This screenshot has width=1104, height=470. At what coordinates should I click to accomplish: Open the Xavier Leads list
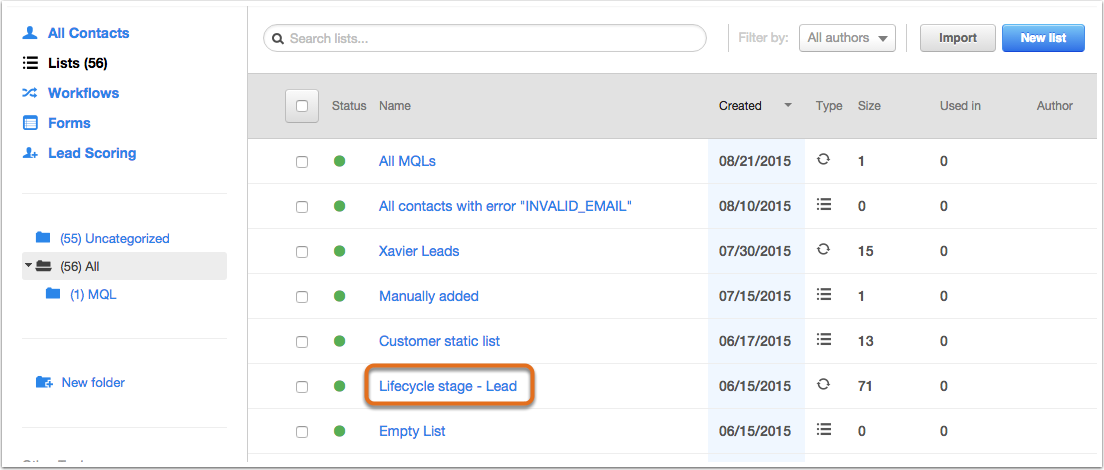(419, 251)
